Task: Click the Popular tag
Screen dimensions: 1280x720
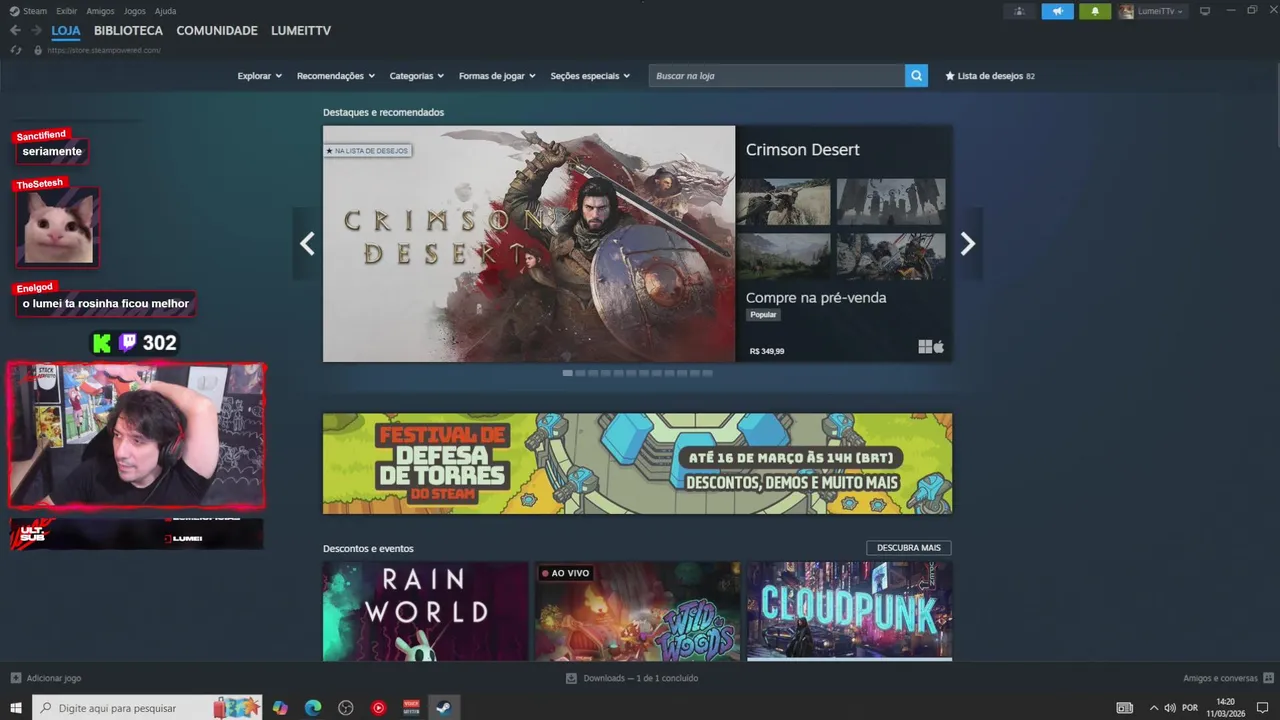Action: (x=763, y=315)
